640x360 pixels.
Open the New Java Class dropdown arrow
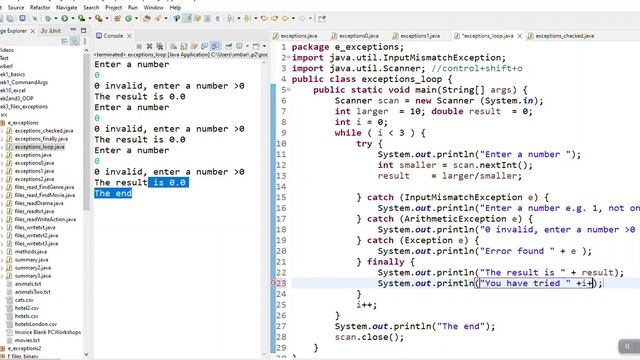coord(136,18)
